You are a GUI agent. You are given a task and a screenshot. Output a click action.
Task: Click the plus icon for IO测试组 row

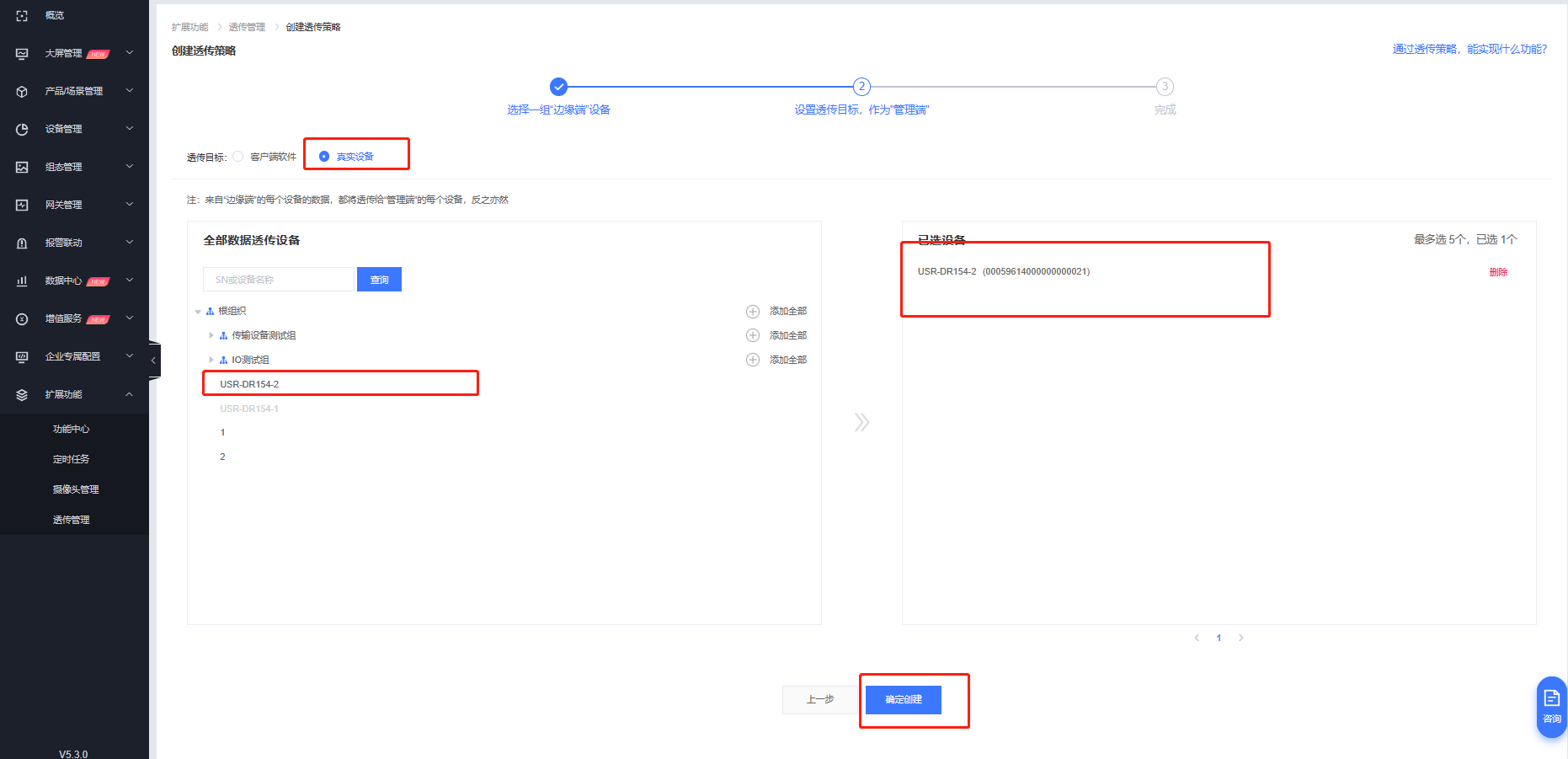[x=753, y=360]
